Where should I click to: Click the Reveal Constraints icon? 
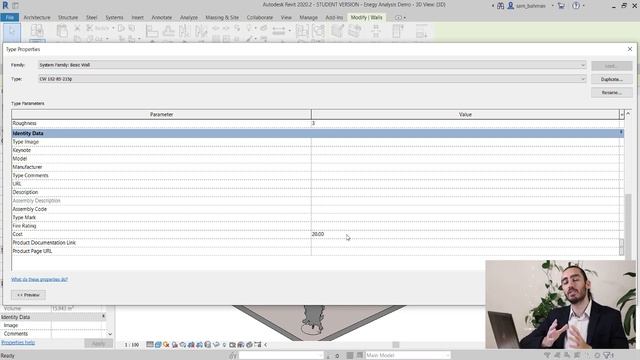click(x=257, y=344)
